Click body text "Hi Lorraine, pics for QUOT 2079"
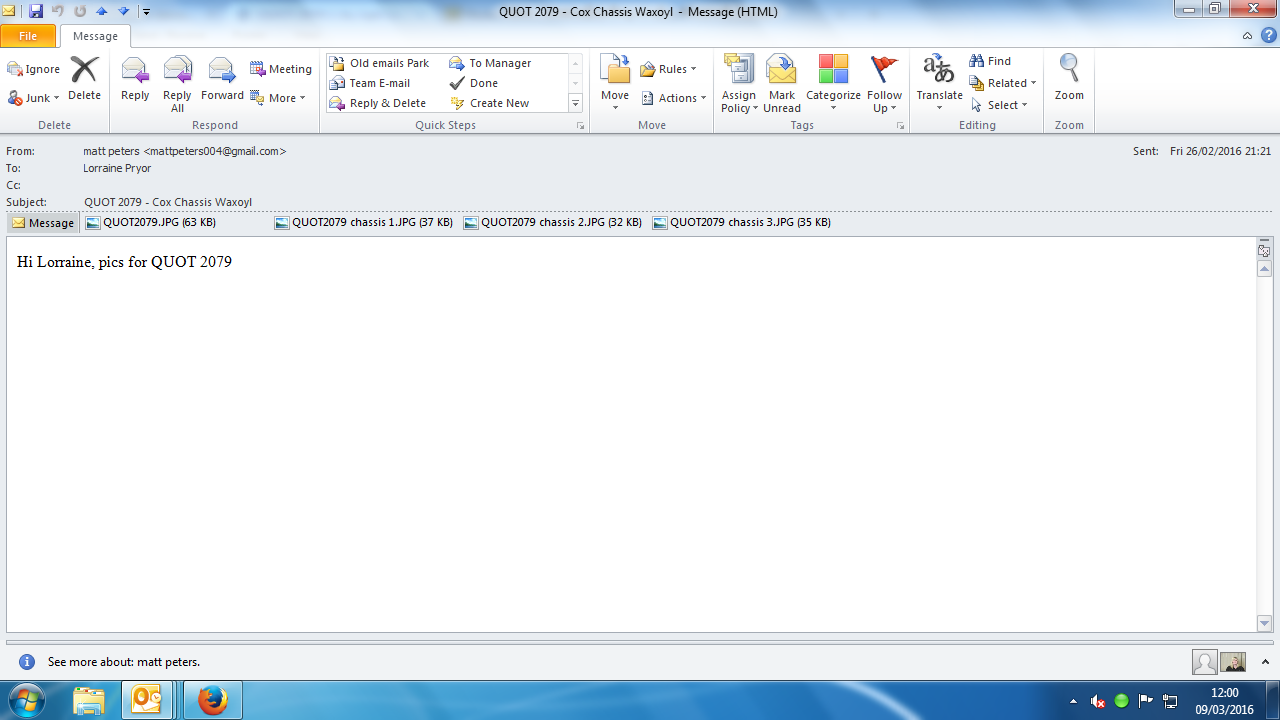 (124, 262)
